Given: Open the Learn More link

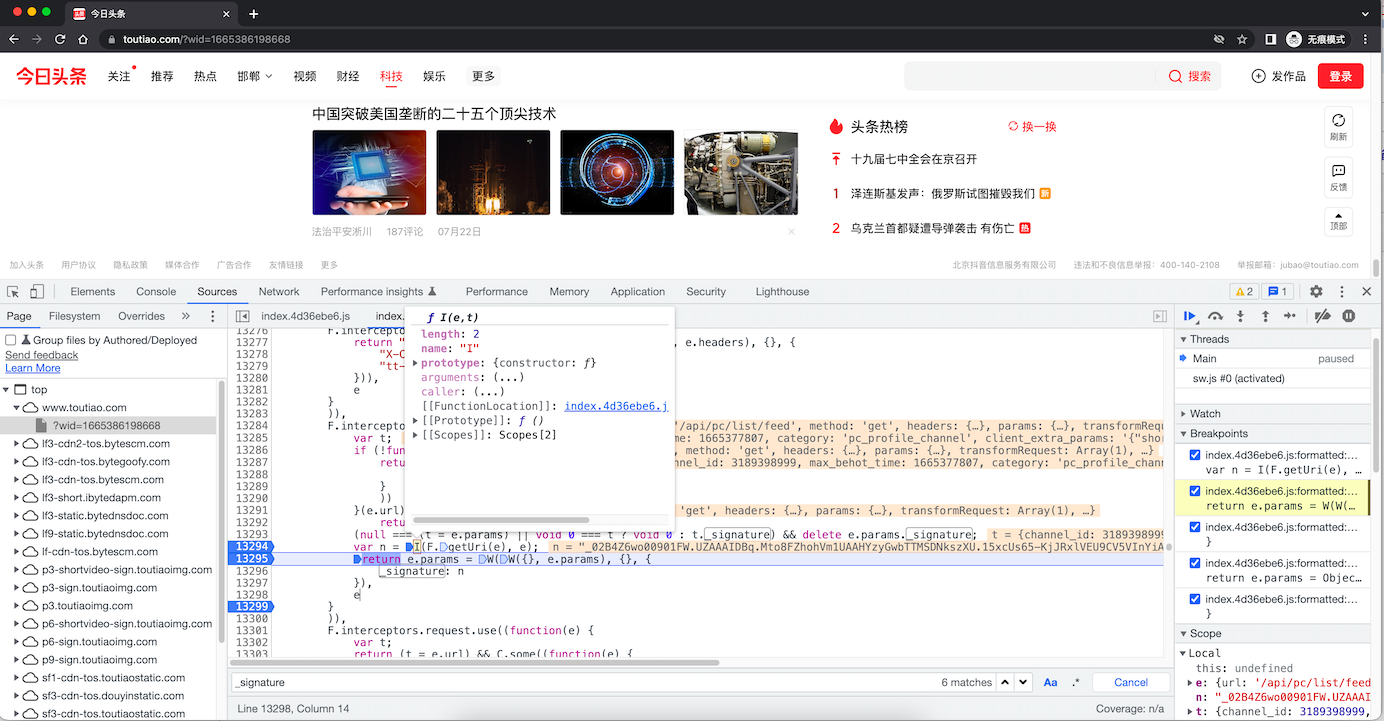Looking at the screenshot, I should (33, 368).
